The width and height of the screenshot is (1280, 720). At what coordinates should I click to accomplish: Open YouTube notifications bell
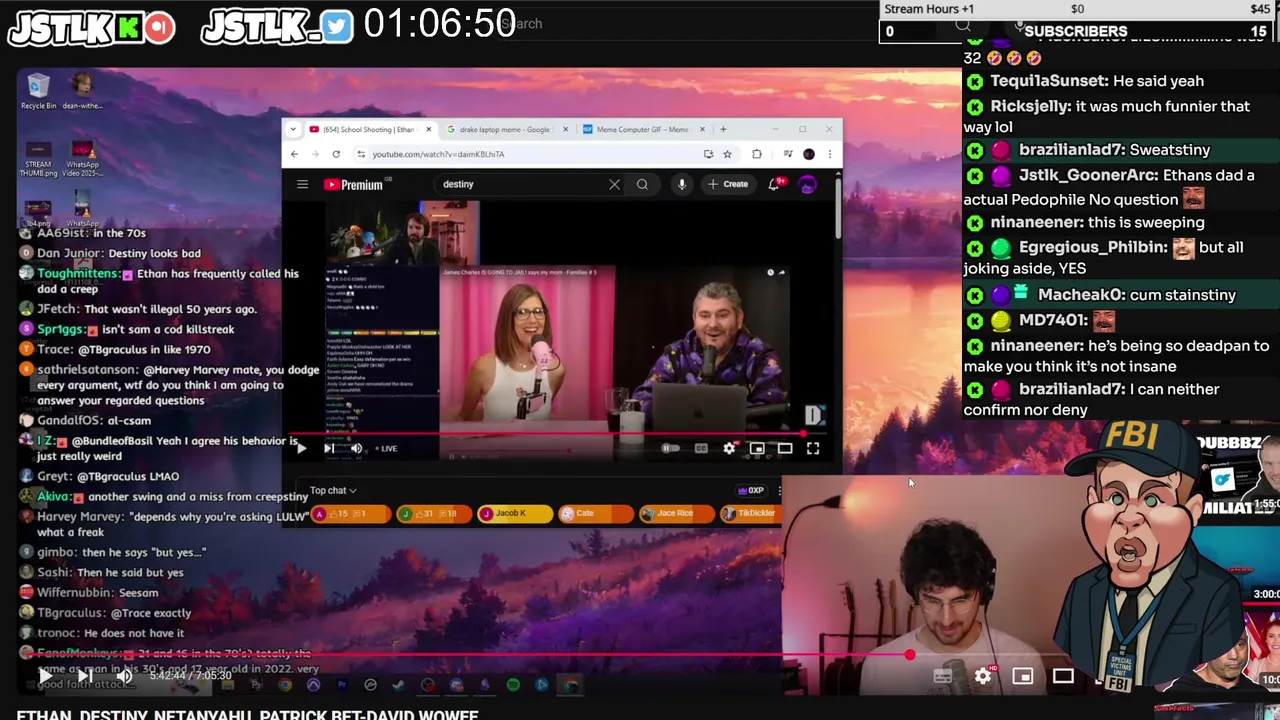774,184
